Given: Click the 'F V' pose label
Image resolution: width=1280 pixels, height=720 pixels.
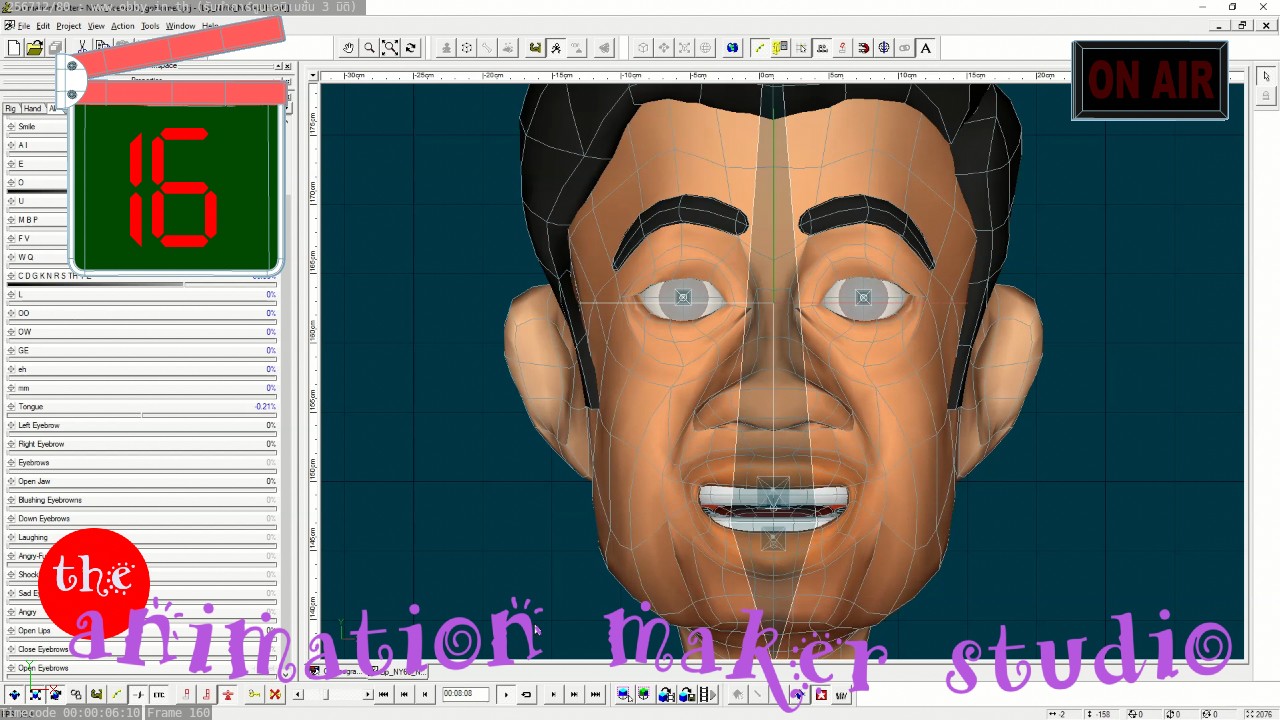Looking at the screenshot, I should pos(24,239).
